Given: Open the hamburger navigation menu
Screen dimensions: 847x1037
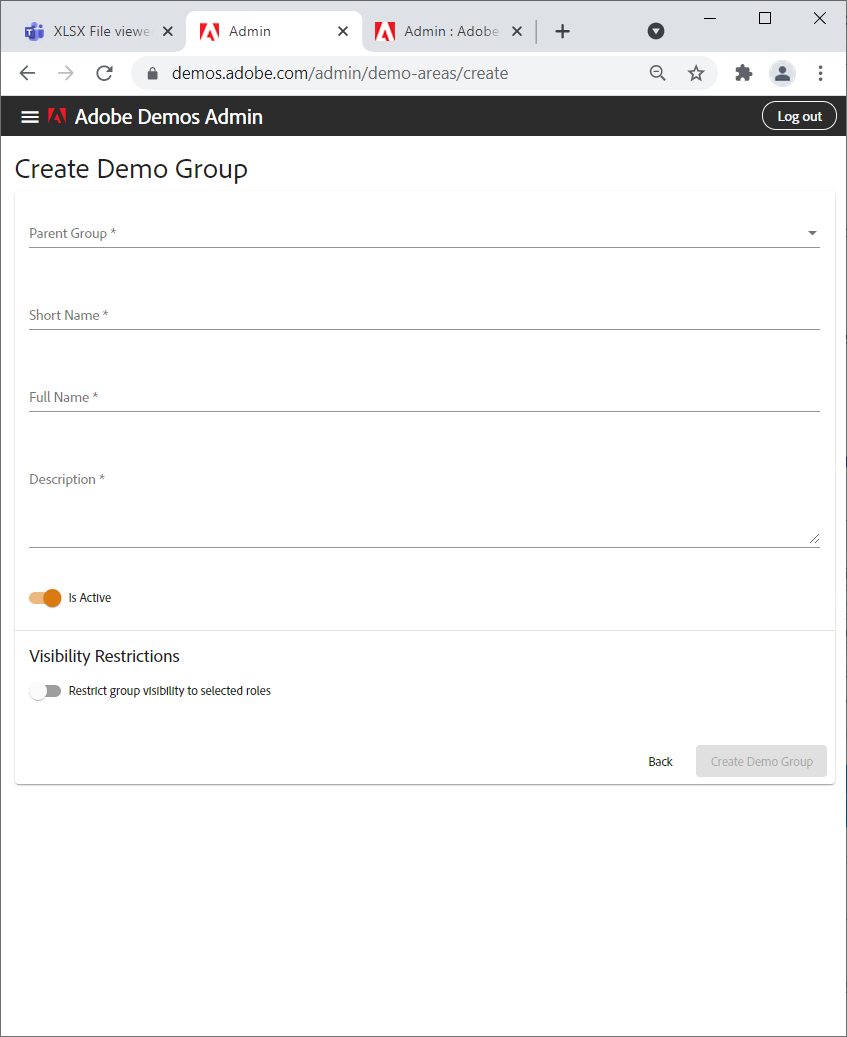Looking at the screenshot, I should 30,117.
